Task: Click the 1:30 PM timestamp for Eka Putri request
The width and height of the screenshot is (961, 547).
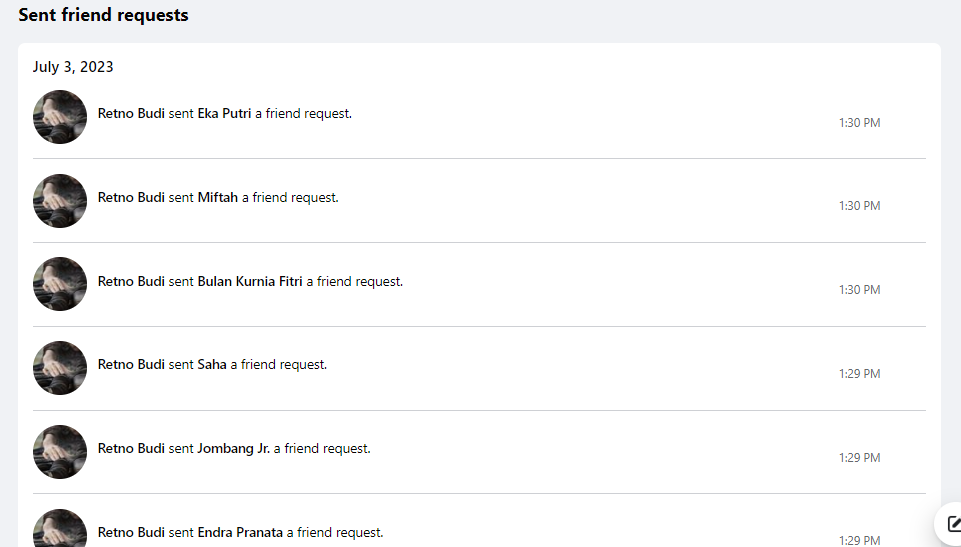Action: coord(859,123)
